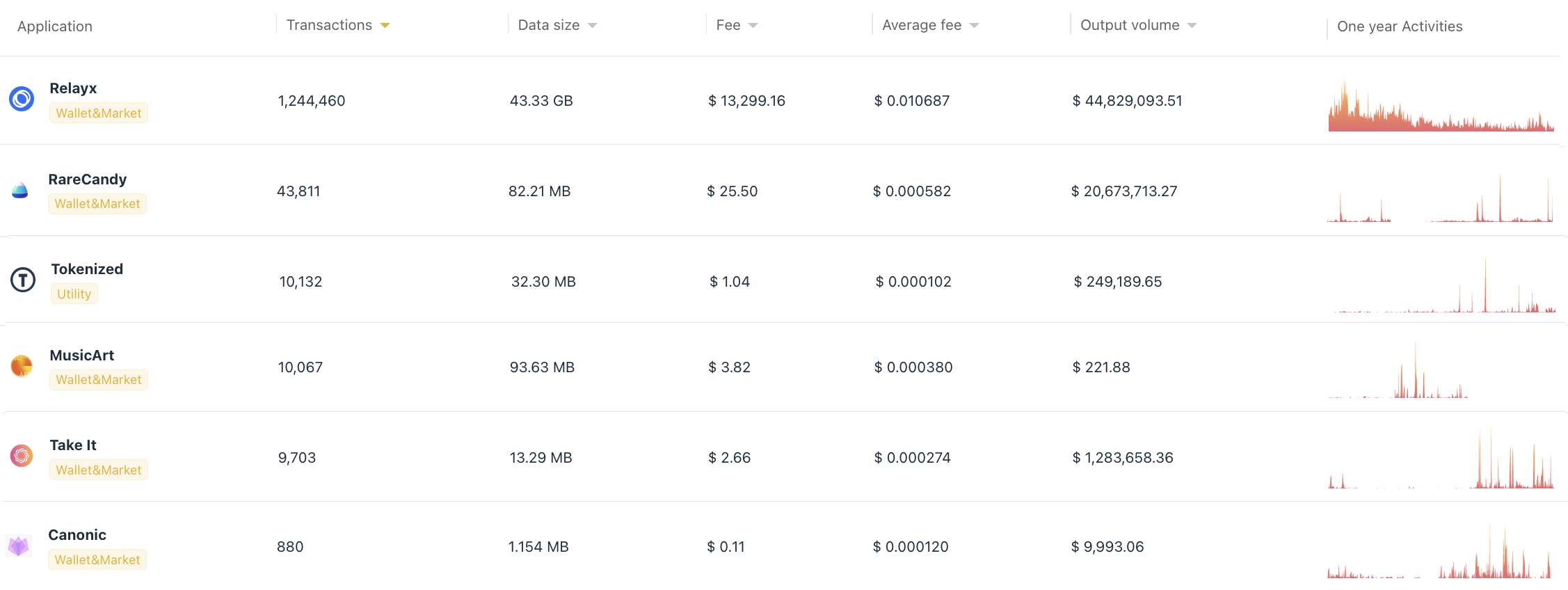Open the Canonic application link
The image size is (1568, 590).
click(77, 535)
